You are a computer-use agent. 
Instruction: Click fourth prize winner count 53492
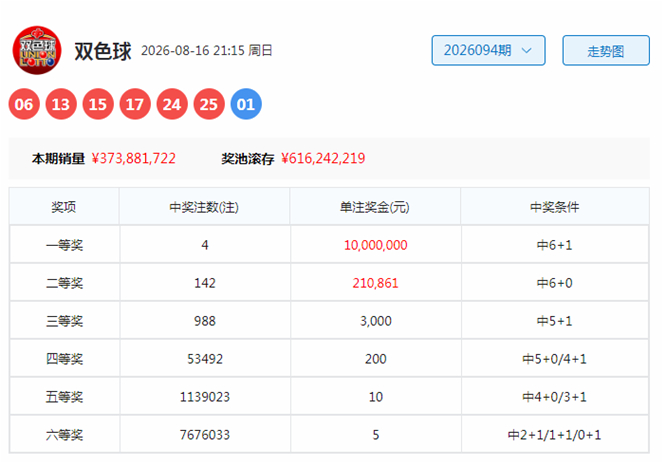pos(205,359)
